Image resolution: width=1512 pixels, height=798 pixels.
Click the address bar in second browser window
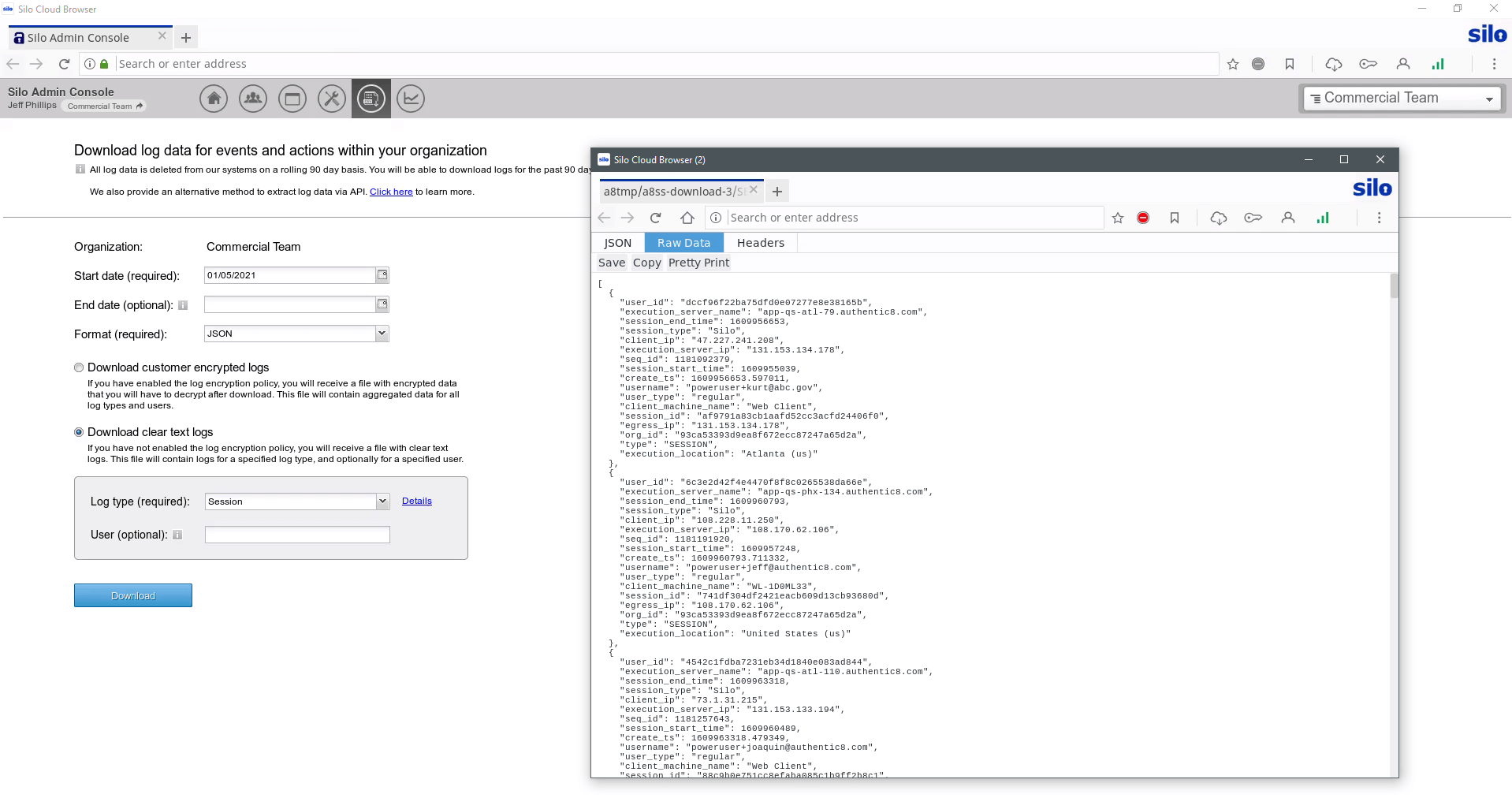point(915,218)
